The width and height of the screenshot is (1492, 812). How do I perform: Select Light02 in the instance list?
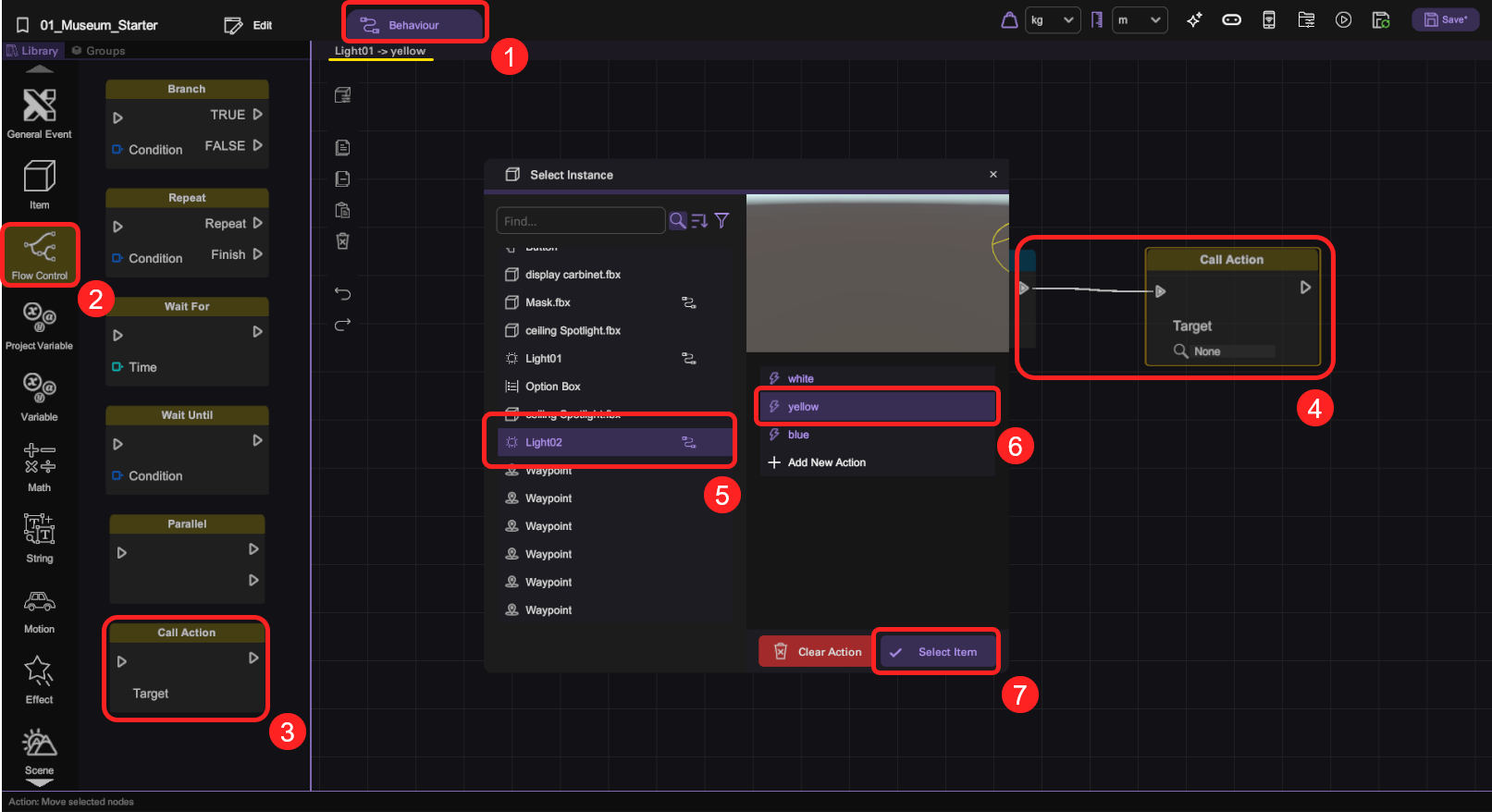point(544,442)
